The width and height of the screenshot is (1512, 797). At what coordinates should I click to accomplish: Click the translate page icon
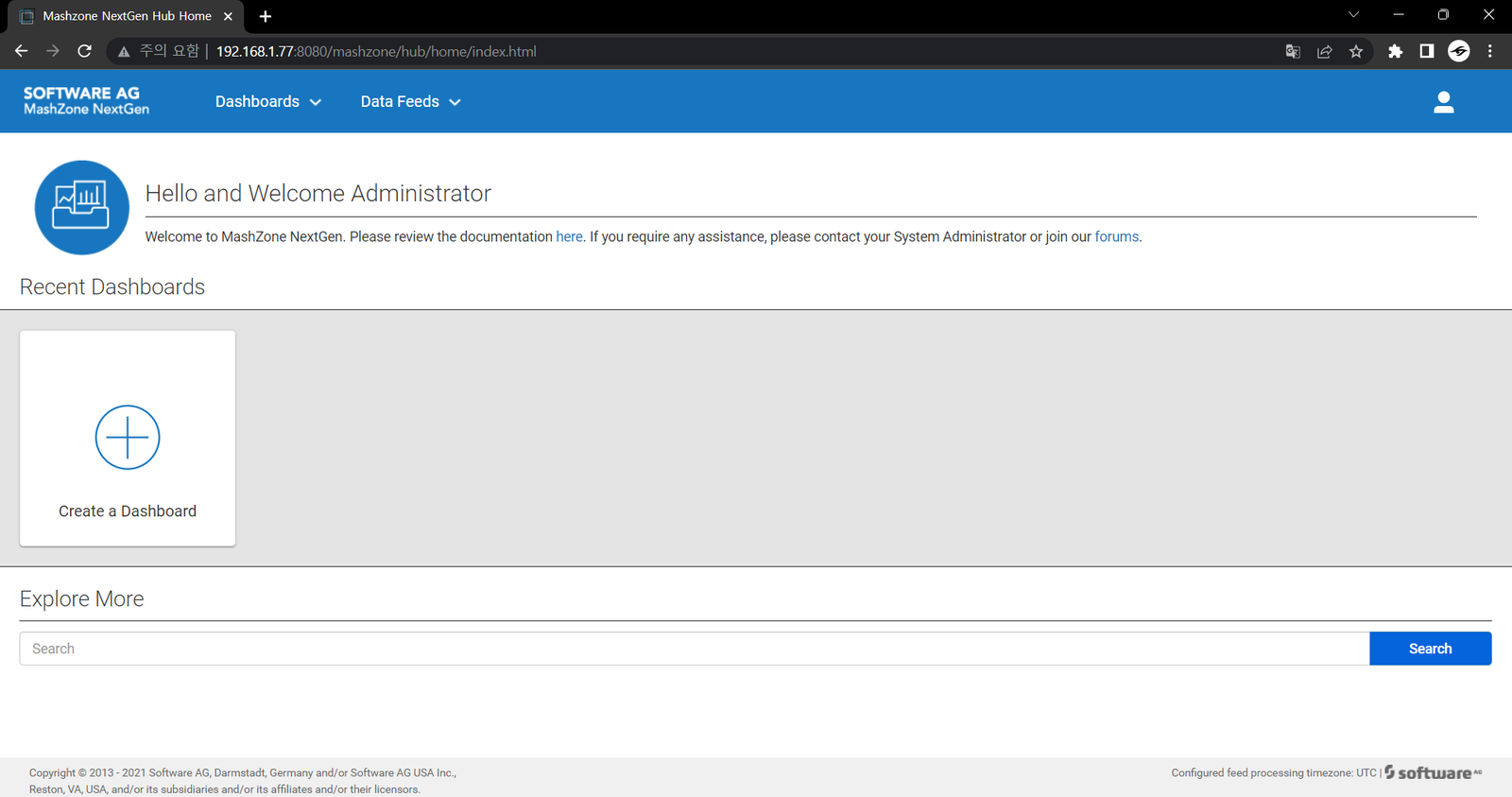coord(1293,52)
